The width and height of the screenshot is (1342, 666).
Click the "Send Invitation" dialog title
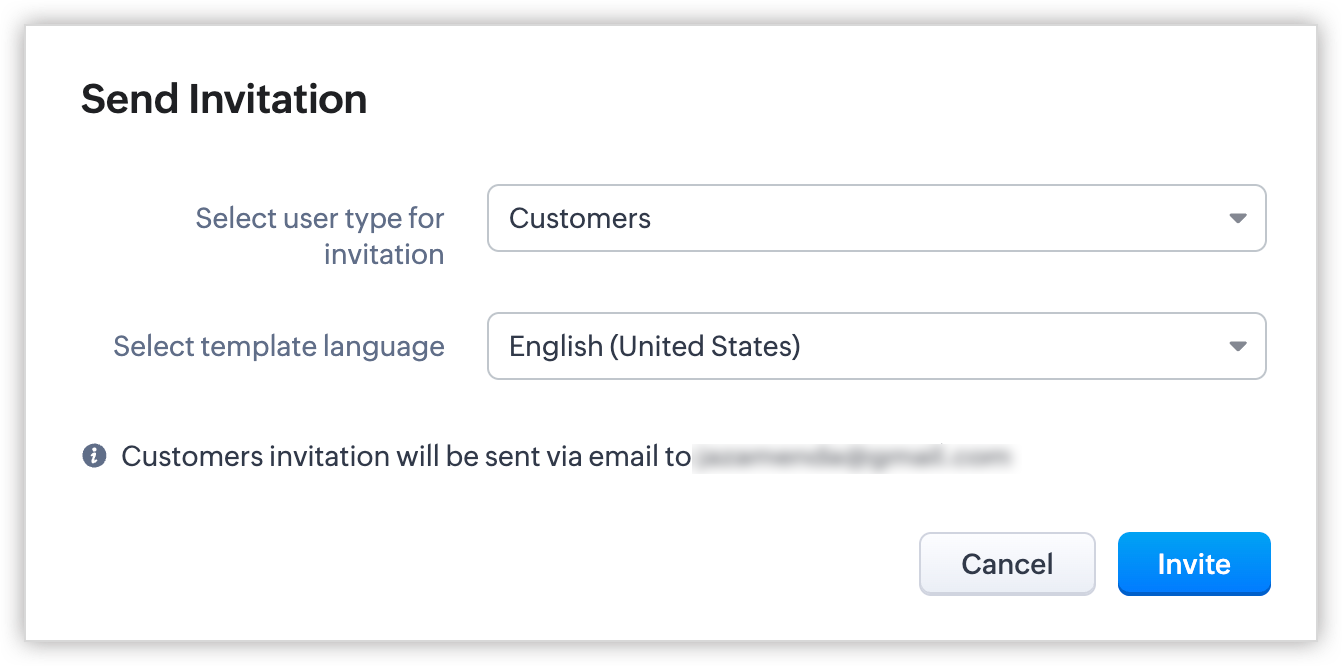coord(224,99)
